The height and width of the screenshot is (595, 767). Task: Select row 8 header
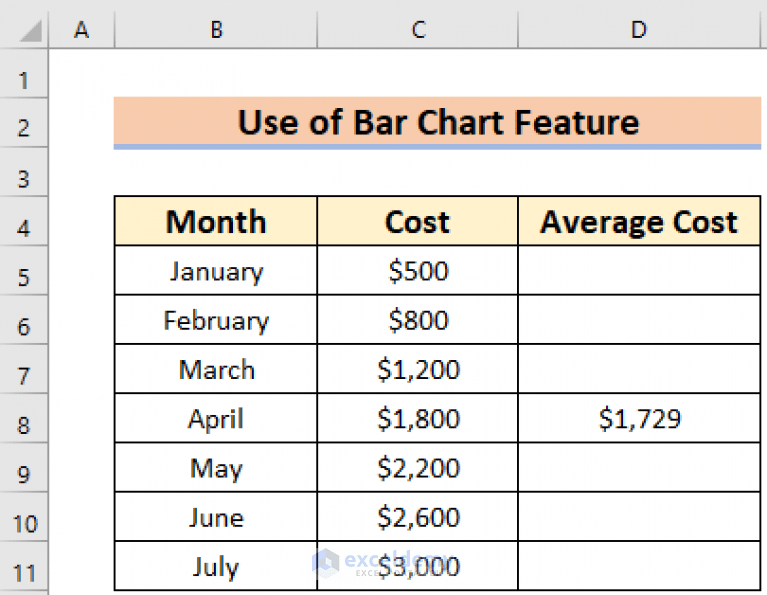click(x=24, y=425)
